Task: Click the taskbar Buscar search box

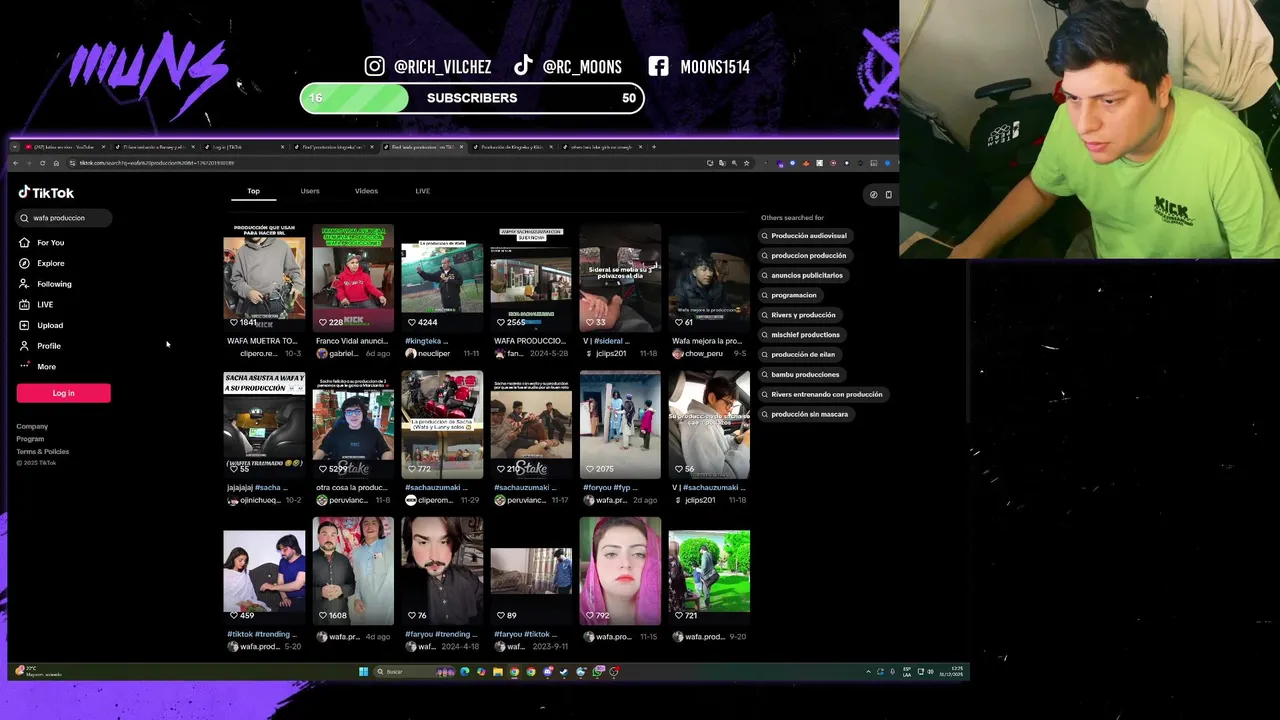Action: (415, 672)
